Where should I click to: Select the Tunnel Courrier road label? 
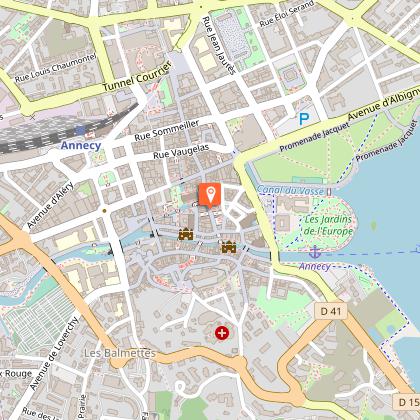point(137,77)
